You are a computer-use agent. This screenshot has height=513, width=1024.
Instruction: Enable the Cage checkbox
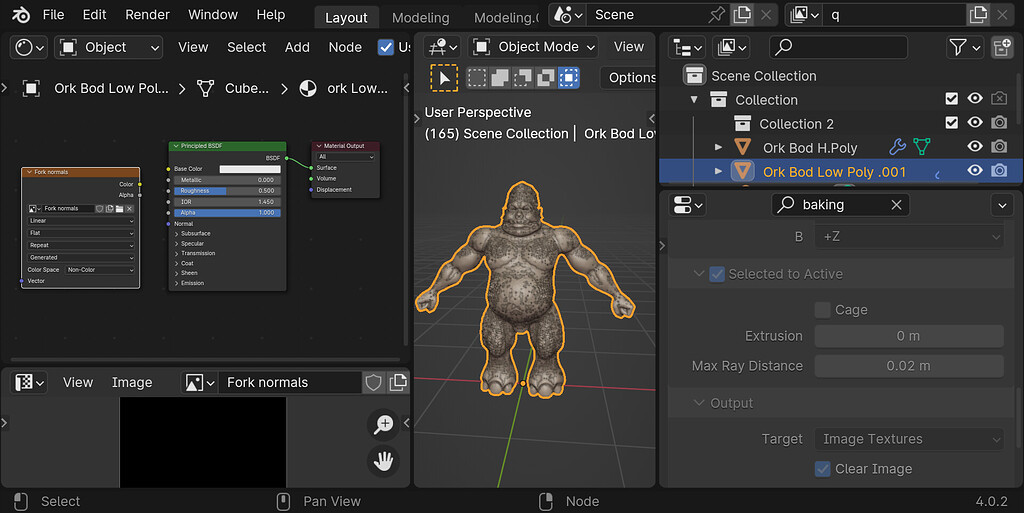point(822,310)
